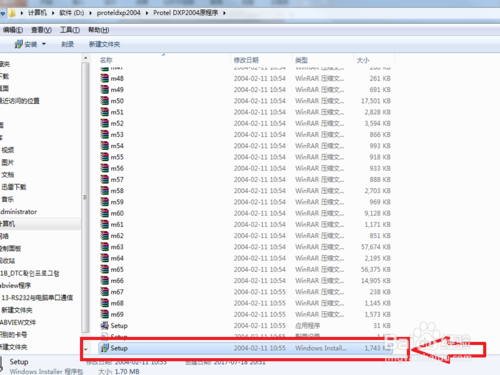Click the m58 WinRAR archive icon
500x375 pixels.
pos(105,191)
